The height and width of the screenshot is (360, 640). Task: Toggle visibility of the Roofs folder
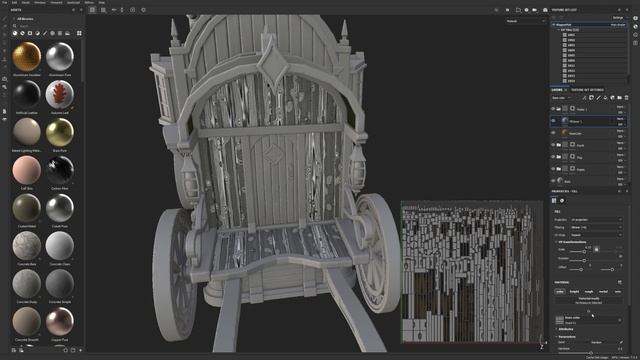click(553, 145)
